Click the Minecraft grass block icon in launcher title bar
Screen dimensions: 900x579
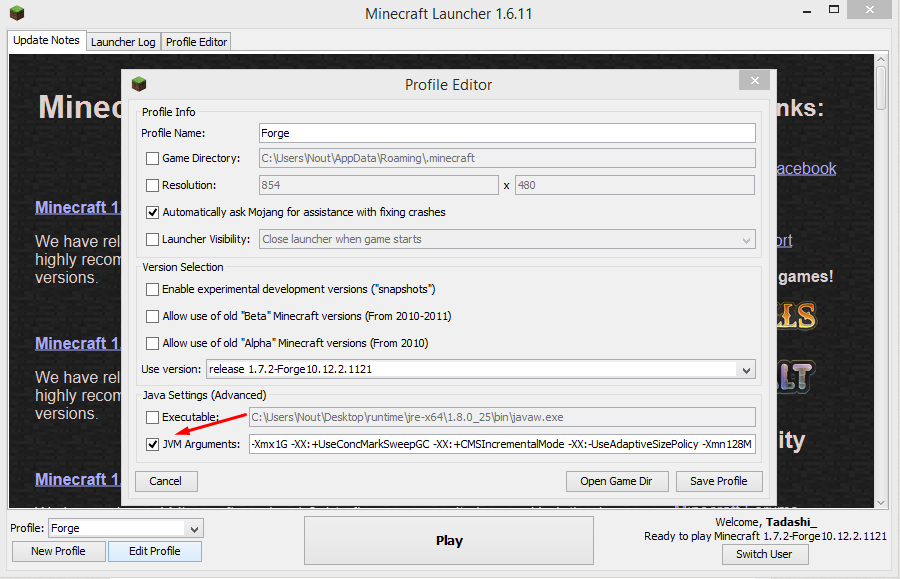[x=17, y=12]
